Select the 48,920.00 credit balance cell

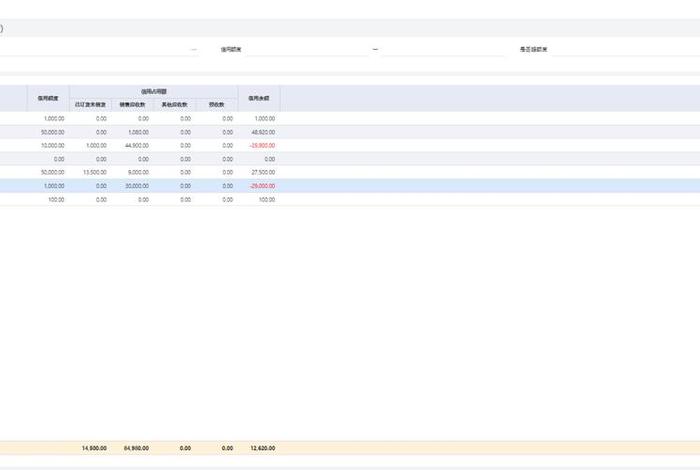coord(261,132)
